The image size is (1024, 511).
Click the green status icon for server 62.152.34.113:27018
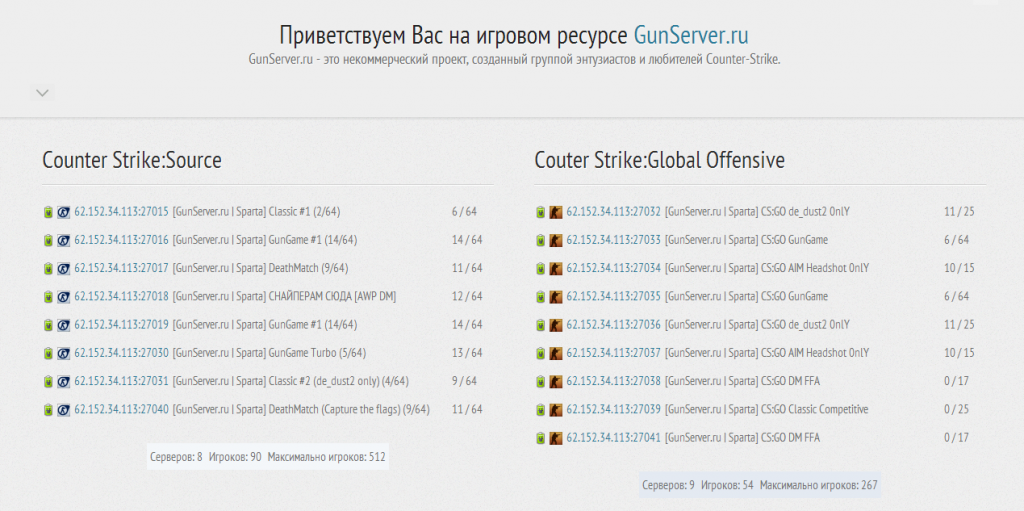[48, 297]
